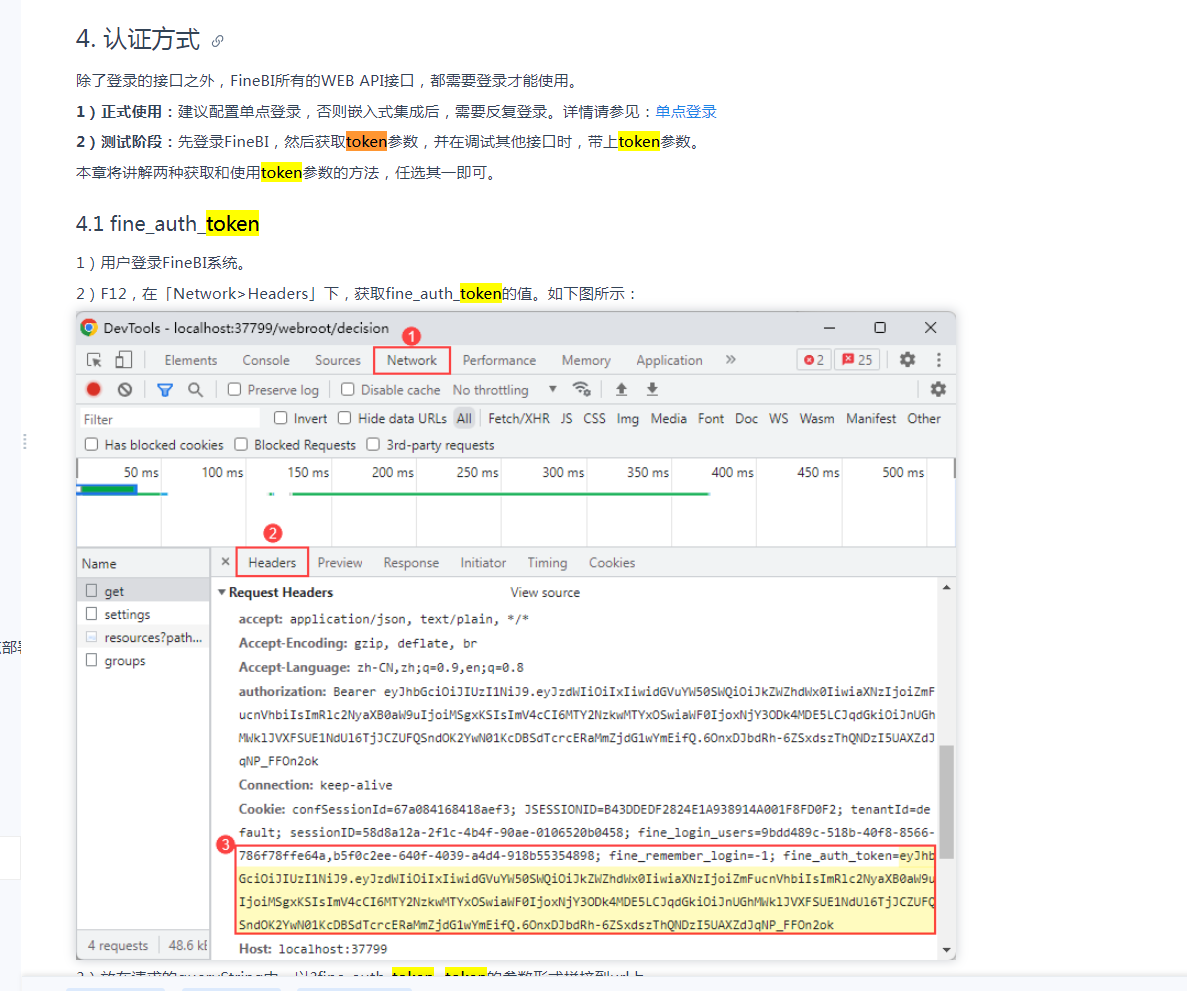1187x991 pixels.
Task: Check Has blocked cookies checkbox
Action: [92, 444]
